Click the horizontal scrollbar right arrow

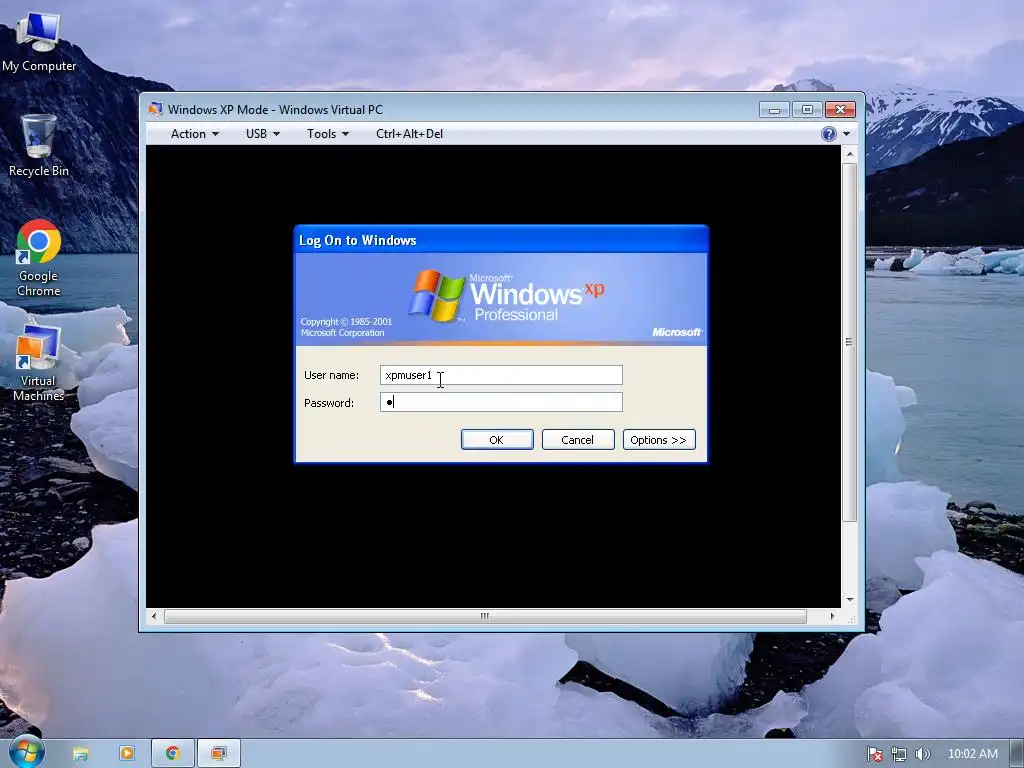tap(832, 616)
